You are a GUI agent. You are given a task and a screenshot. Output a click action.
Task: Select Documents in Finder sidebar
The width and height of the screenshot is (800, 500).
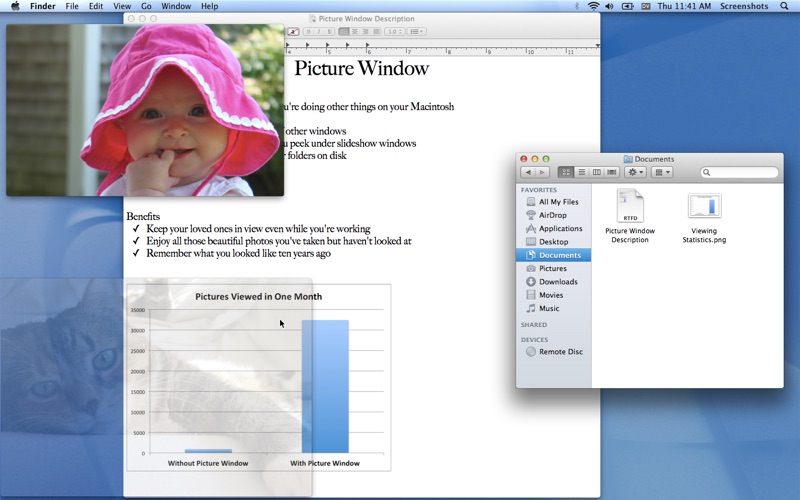(554, 255)
